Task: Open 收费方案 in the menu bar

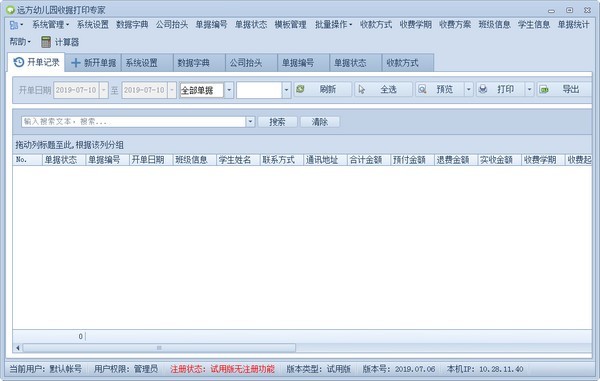Action: pyautogui.click(x=455, y=25)
